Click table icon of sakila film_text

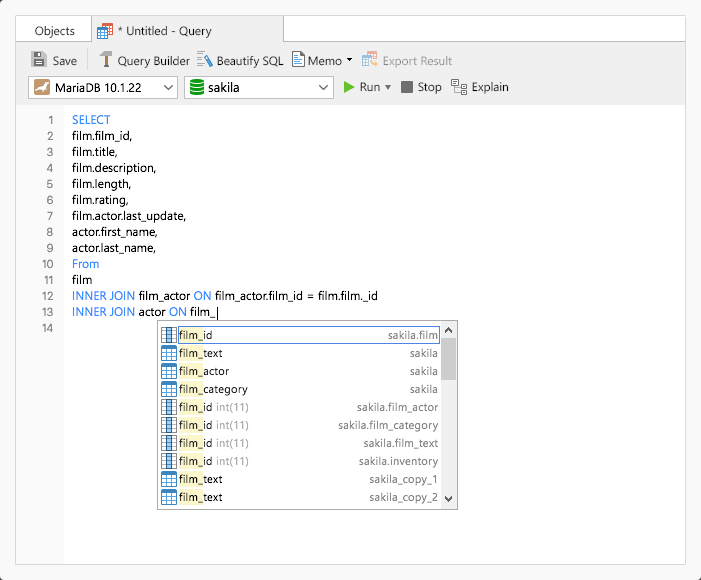point(169,353)
